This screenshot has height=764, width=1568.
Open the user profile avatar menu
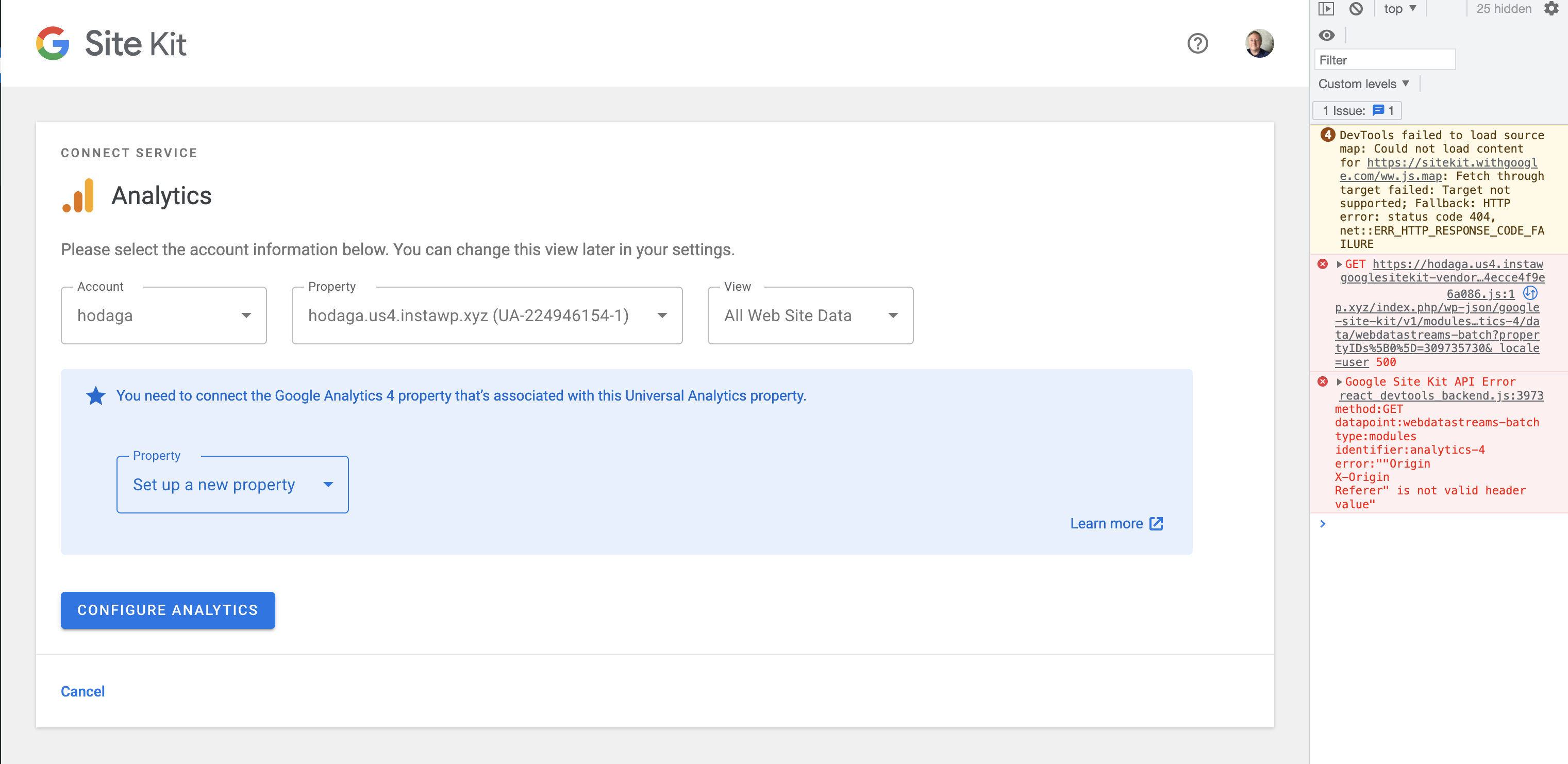(1259, 43)
